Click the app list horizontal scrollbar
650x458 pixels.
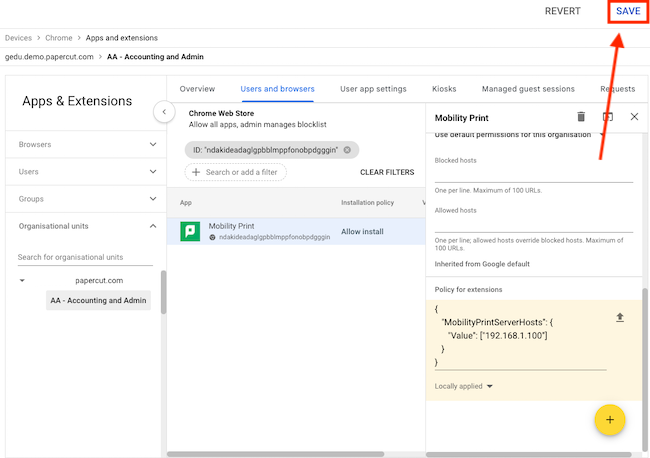point(276,454)
